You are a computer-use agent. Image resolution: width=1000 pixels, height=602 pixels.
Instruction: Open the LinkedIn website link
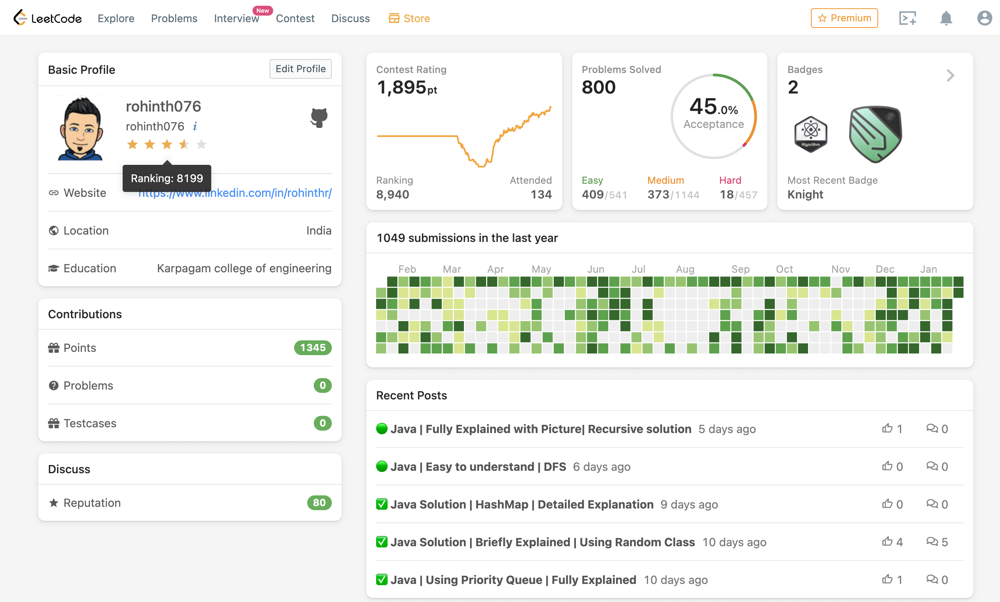(235, 193)
